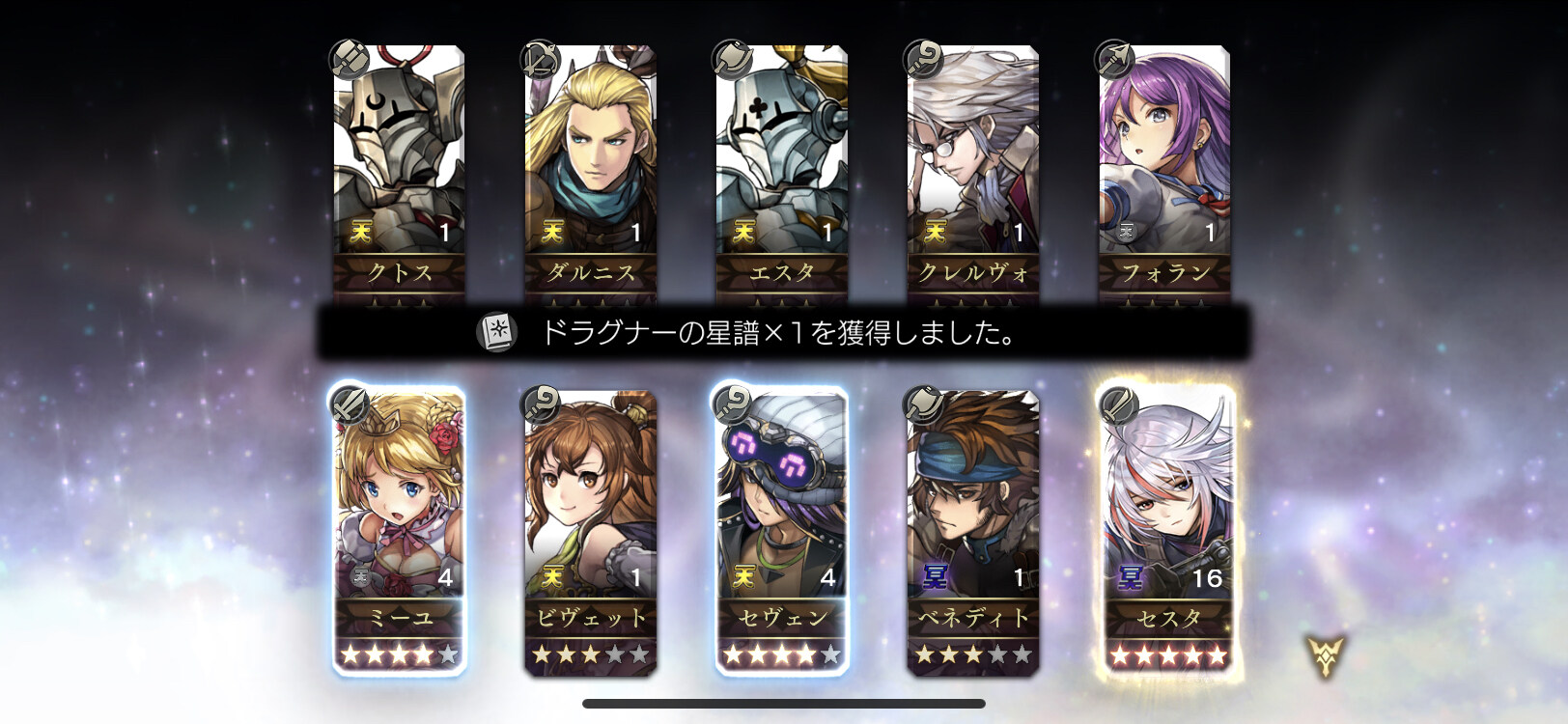Tap the sword weapon icon on ミーユ card

(349, 404)
